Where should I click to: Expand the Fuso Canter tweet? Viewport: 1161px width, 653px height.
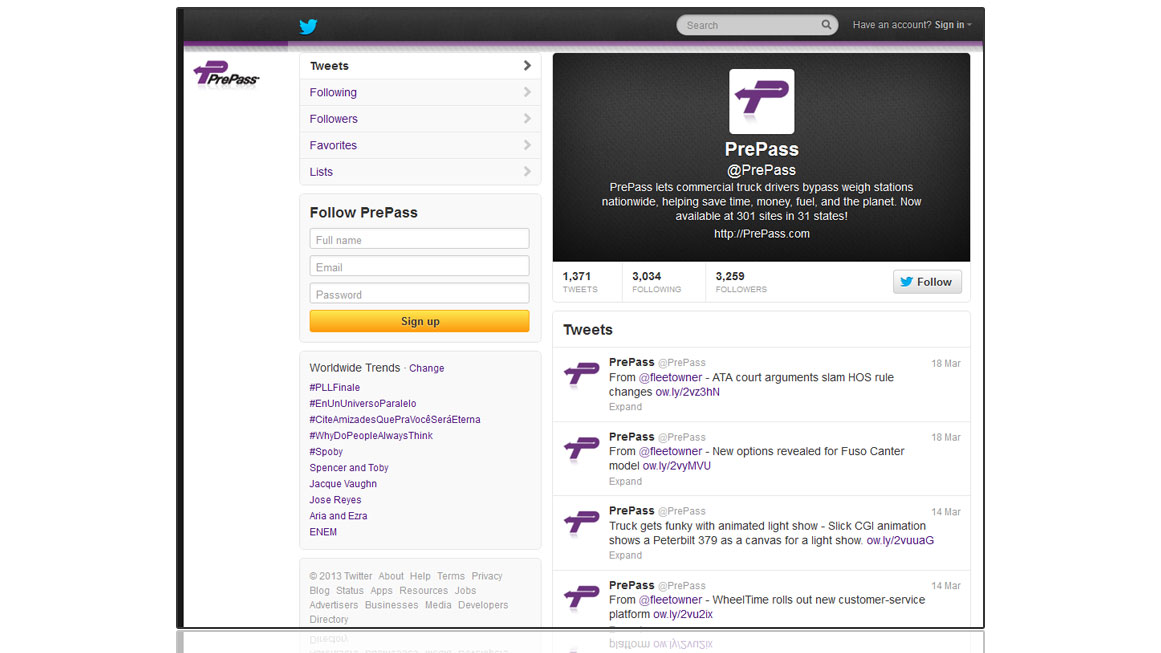[625, 481]
